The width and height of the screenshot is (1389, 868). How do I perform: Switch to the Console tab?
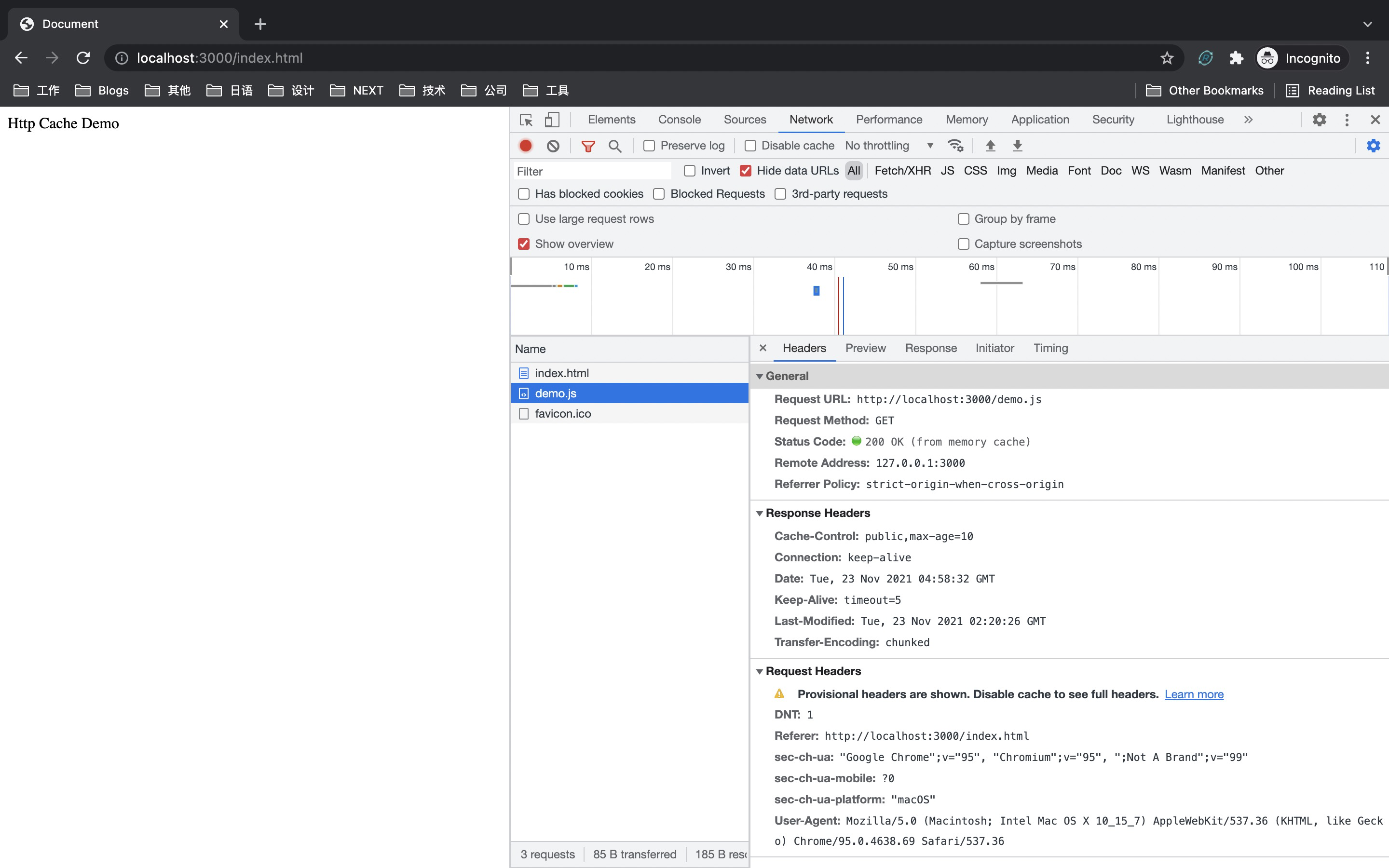pyautogui.click(x=679, y=120)
